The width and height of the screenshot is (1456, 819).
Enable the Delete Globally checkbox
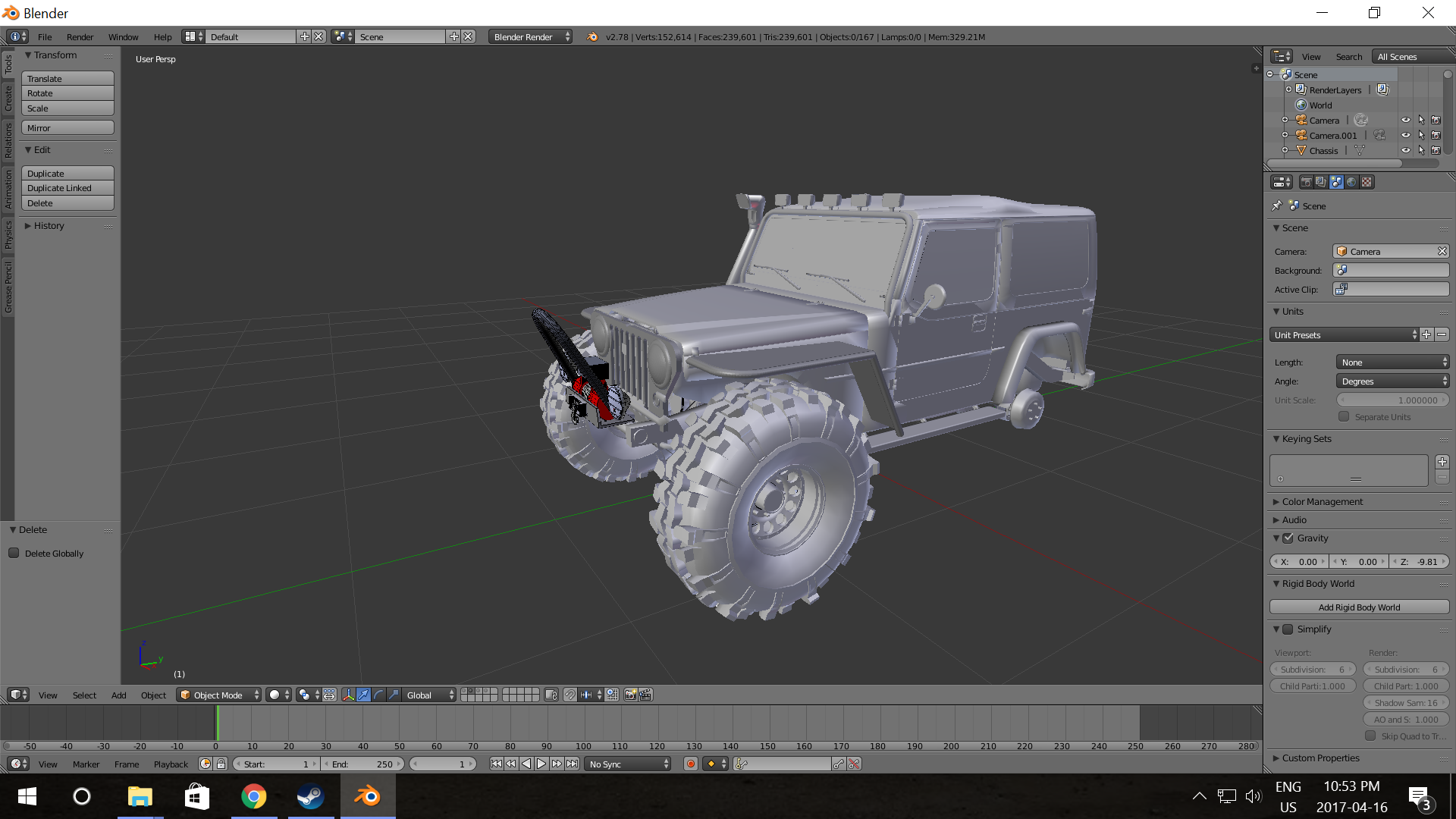[14, 553]
